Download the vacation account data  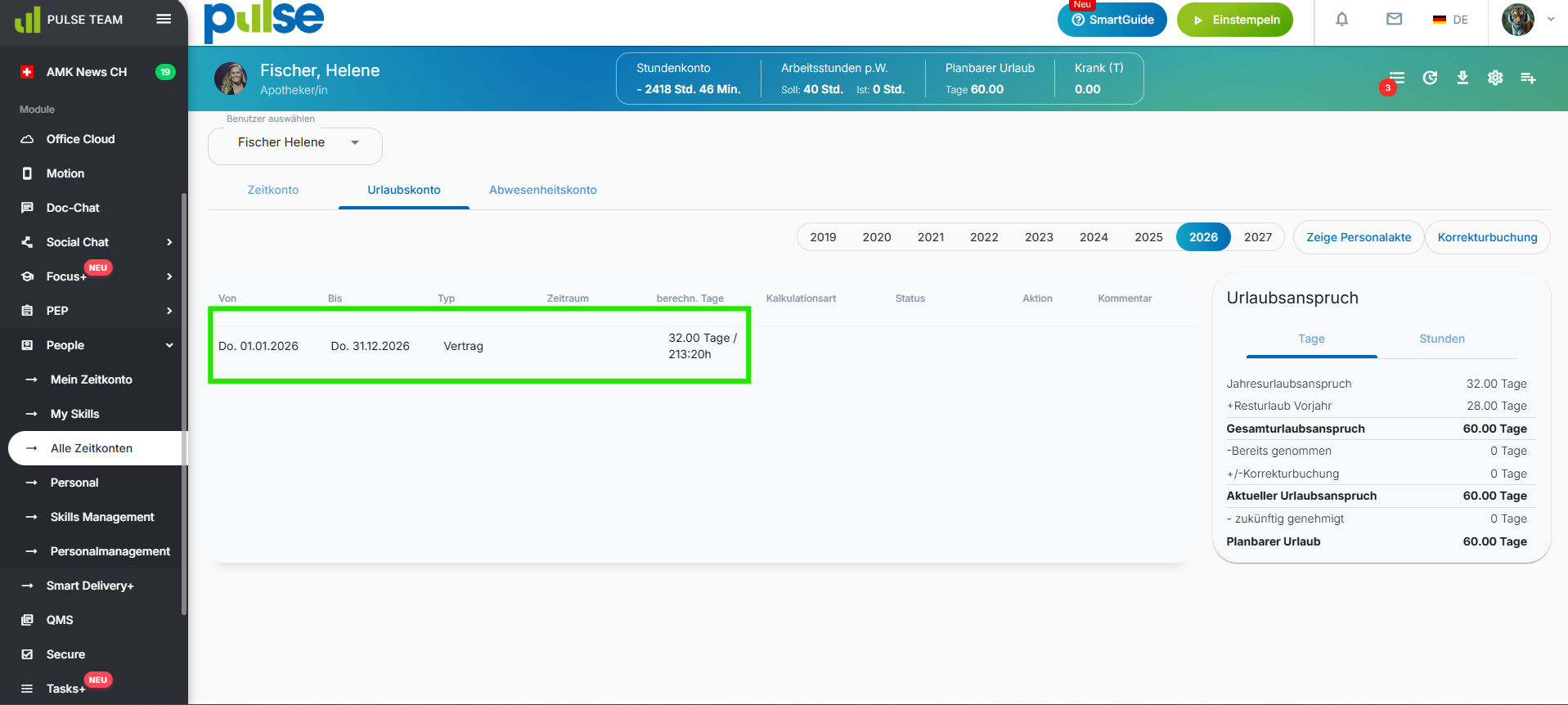point(1462,78)
